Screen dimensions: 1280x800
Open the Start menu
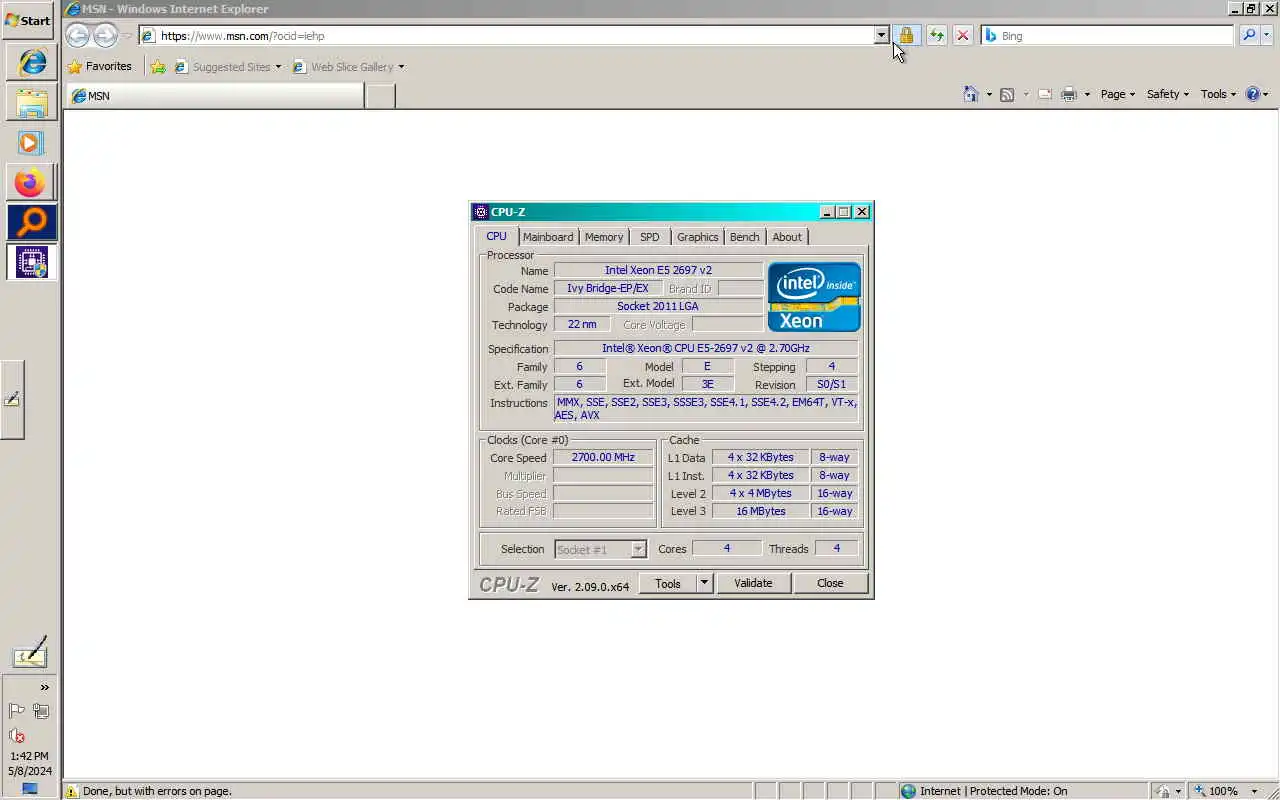(28, 20)
